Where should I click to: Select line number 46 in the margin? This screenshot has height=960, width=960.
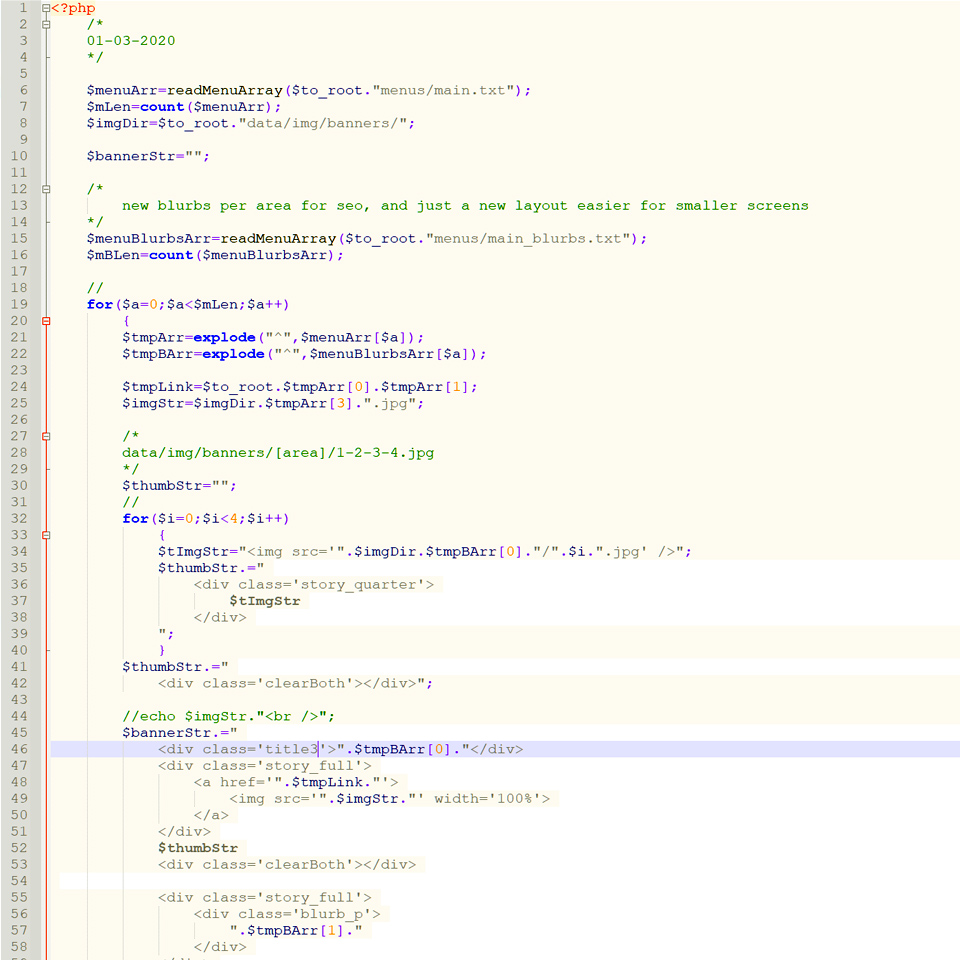point(19,749)
